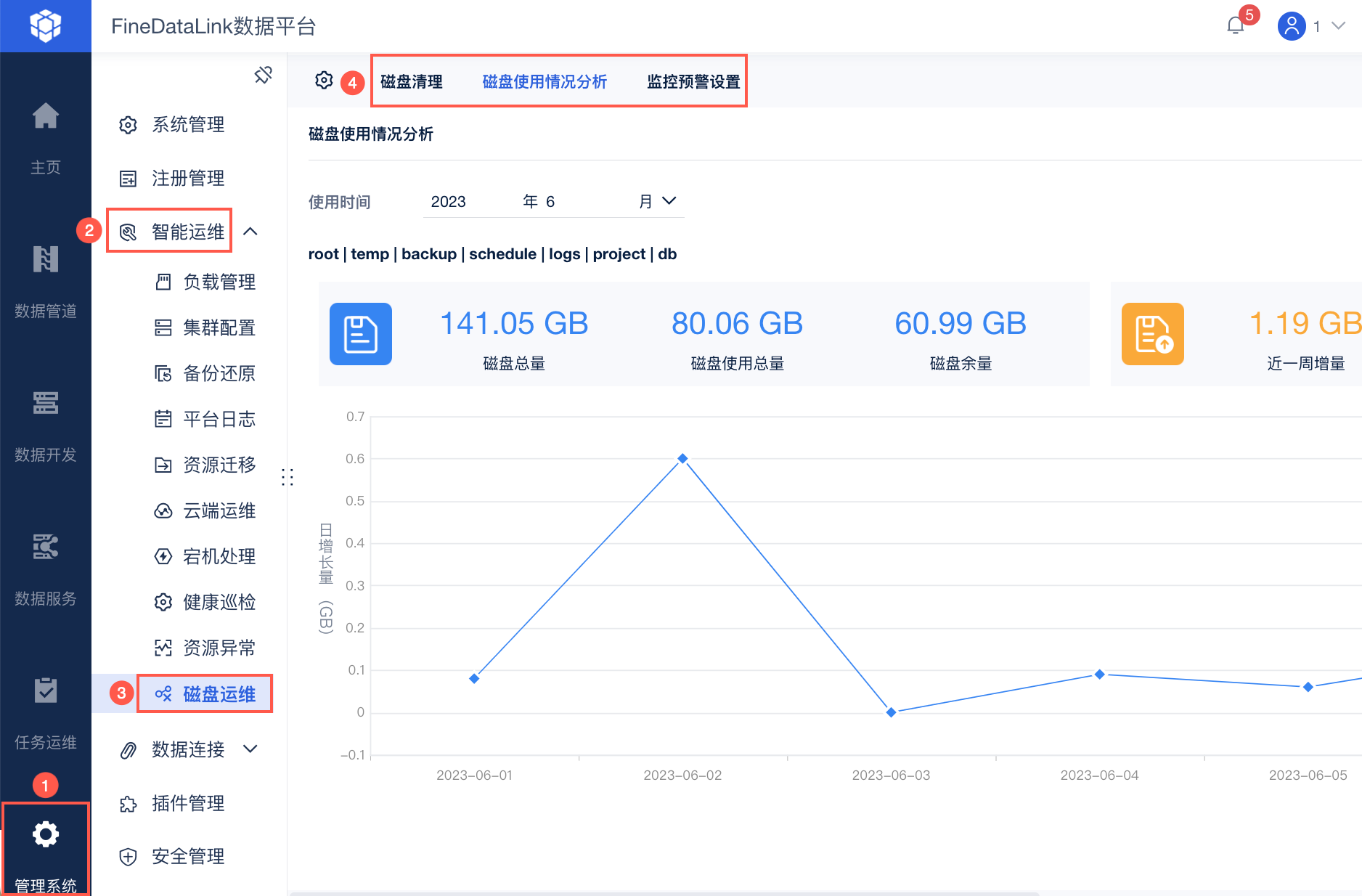Click the notification bell icon

click(1236, 26)
